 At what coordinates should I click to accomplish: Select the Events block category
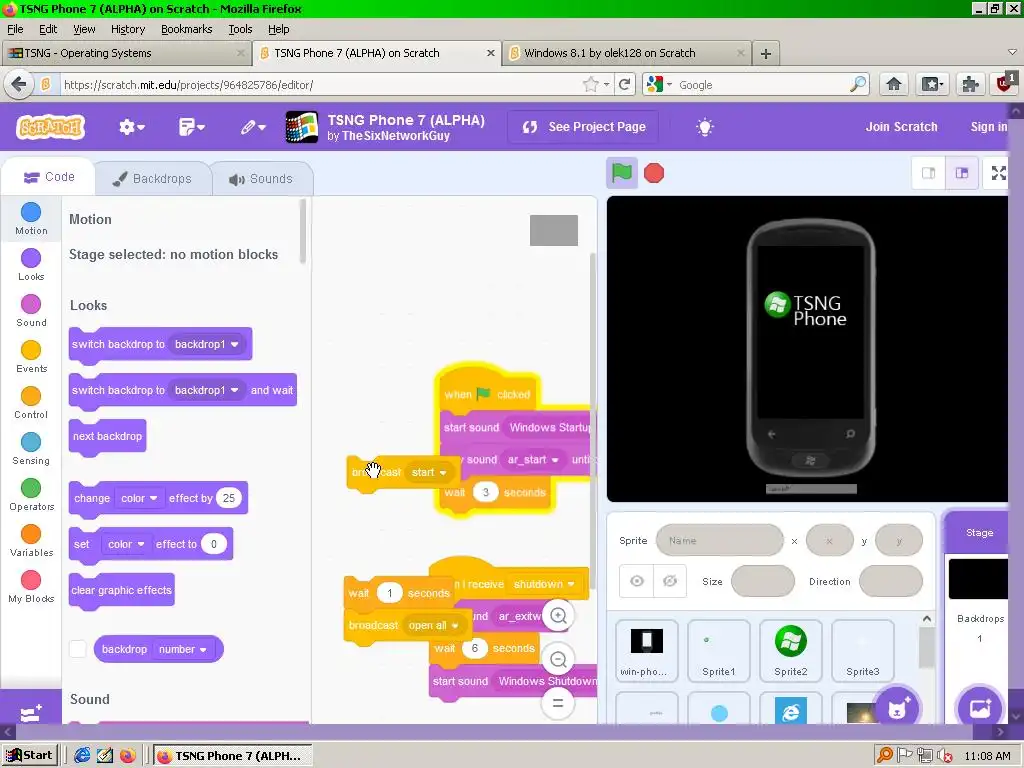31,357
